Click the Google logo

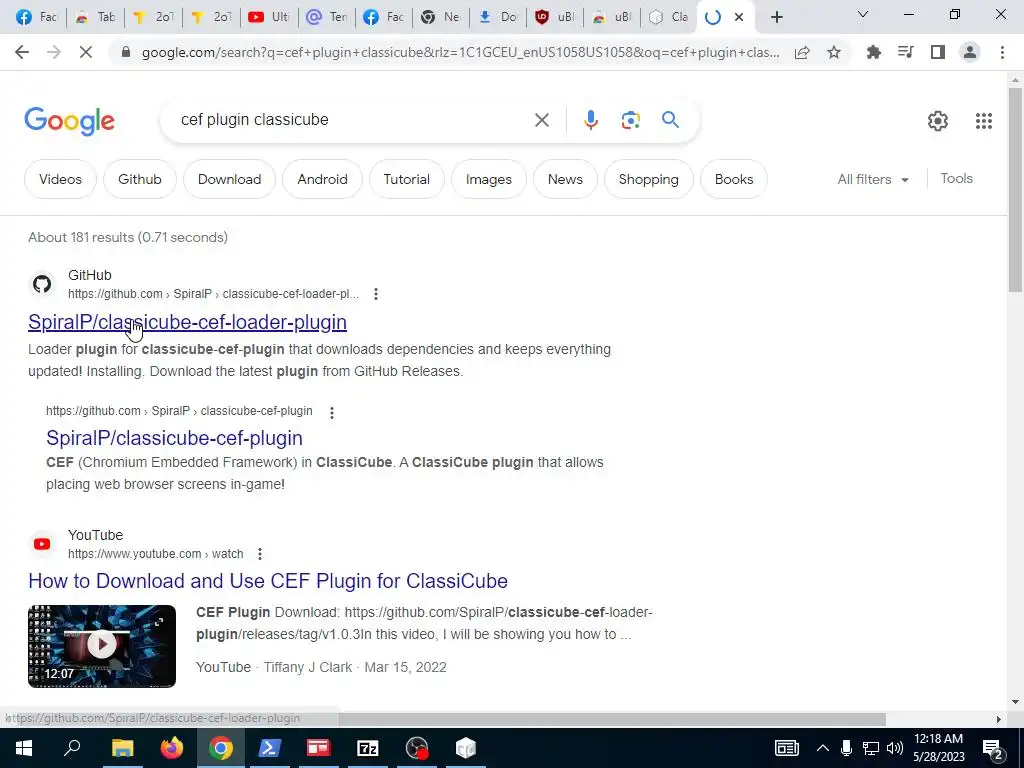[x=69, y=121]
